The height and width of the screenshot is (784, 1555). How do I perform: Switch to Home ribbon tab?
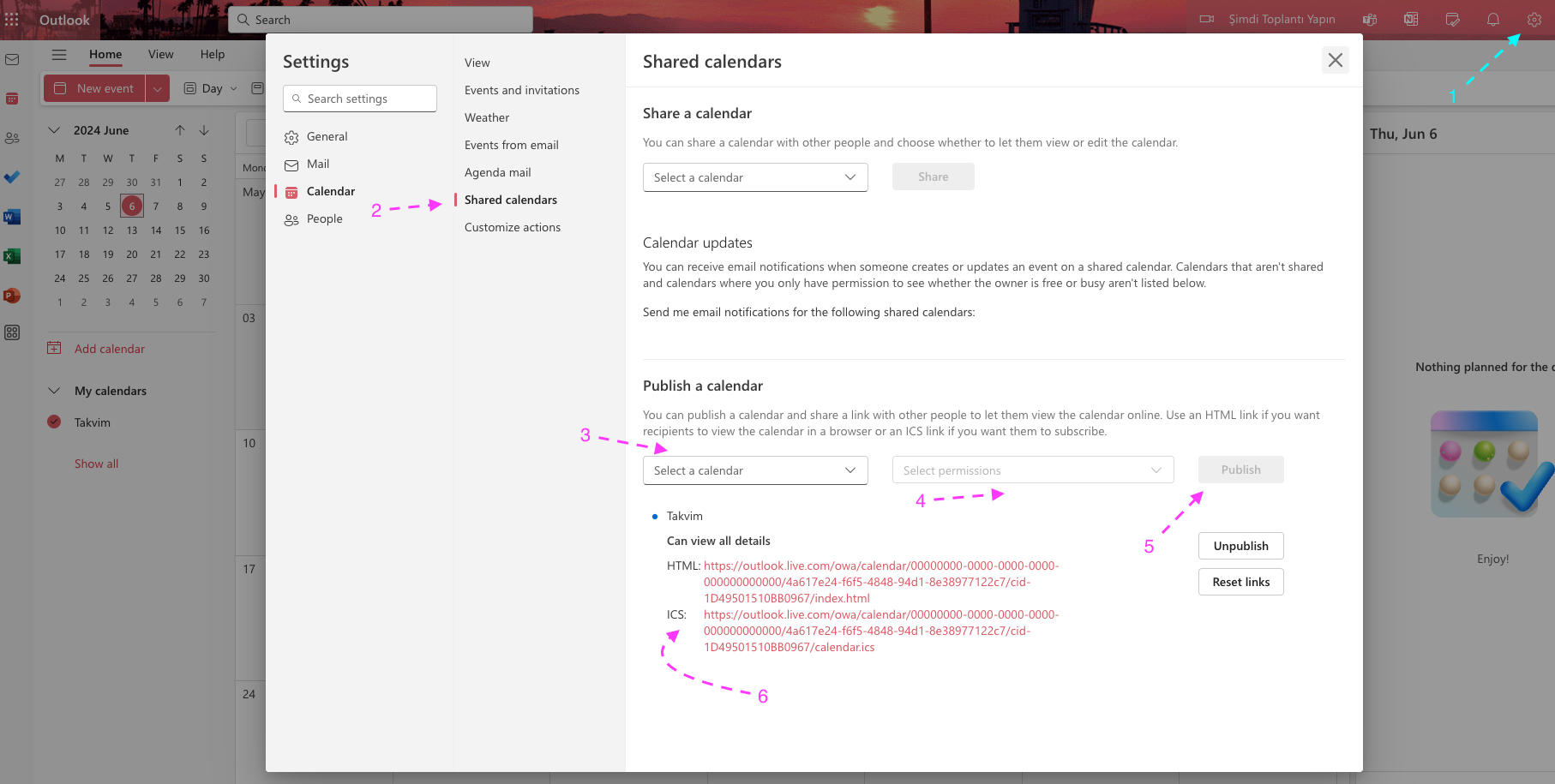click(105, 54)
